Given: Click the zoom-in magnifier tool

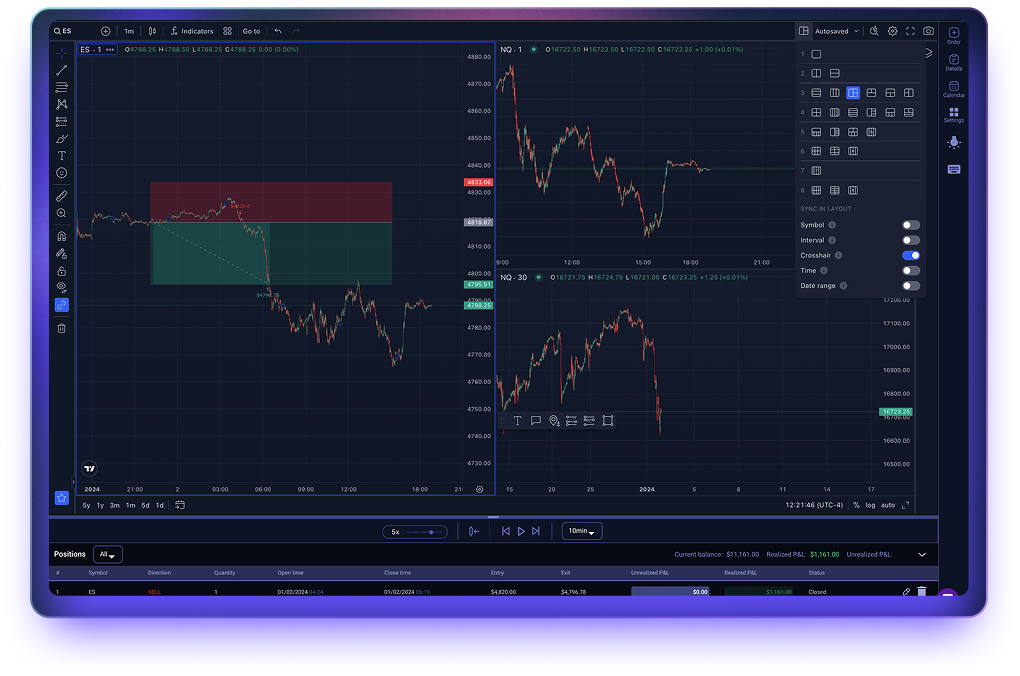Looking at the screenshot, I should coord(62,213).
